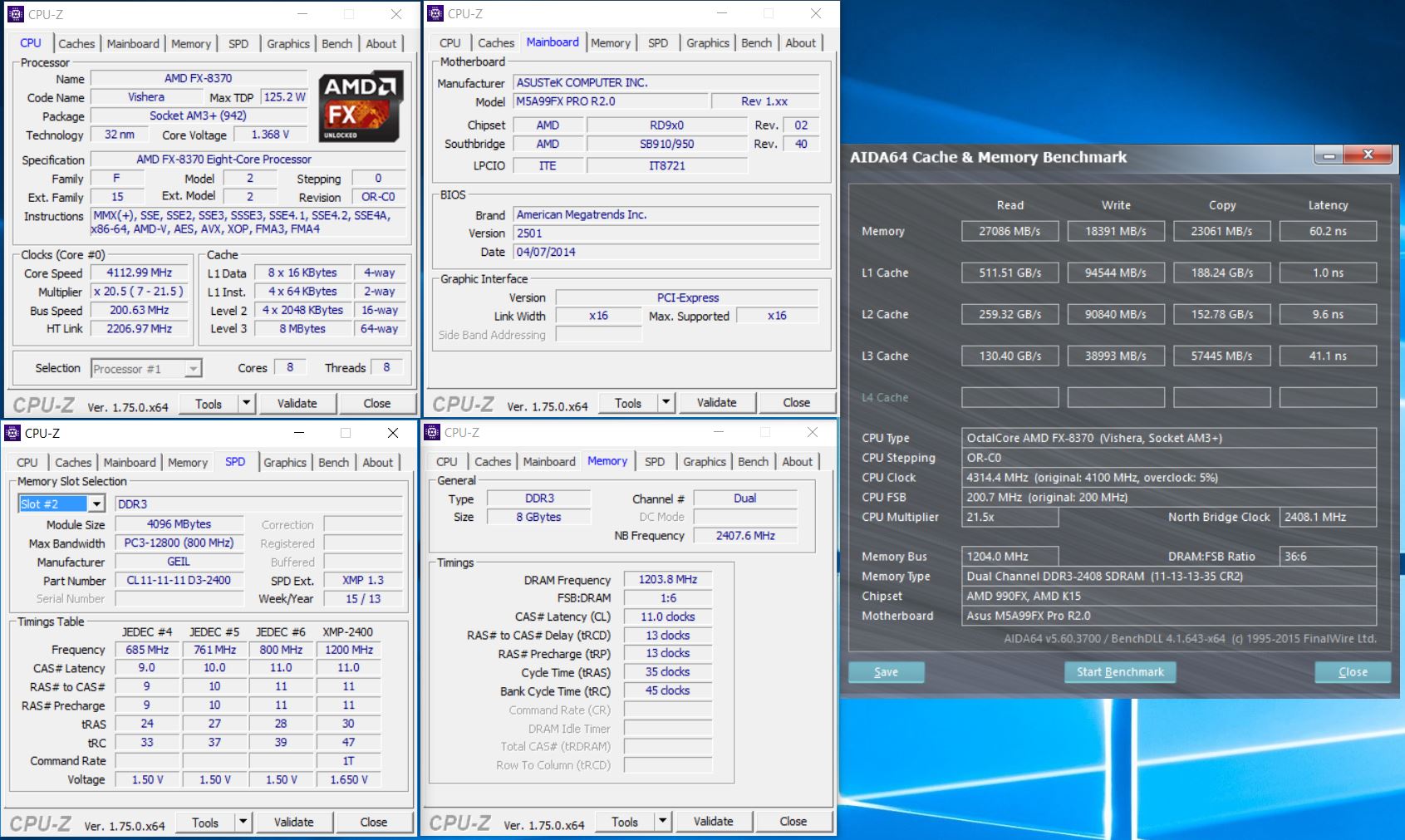This screenshot has height=840, width=1405.
Task: Click the AMD FX logo image
Action: coord(361,106)
